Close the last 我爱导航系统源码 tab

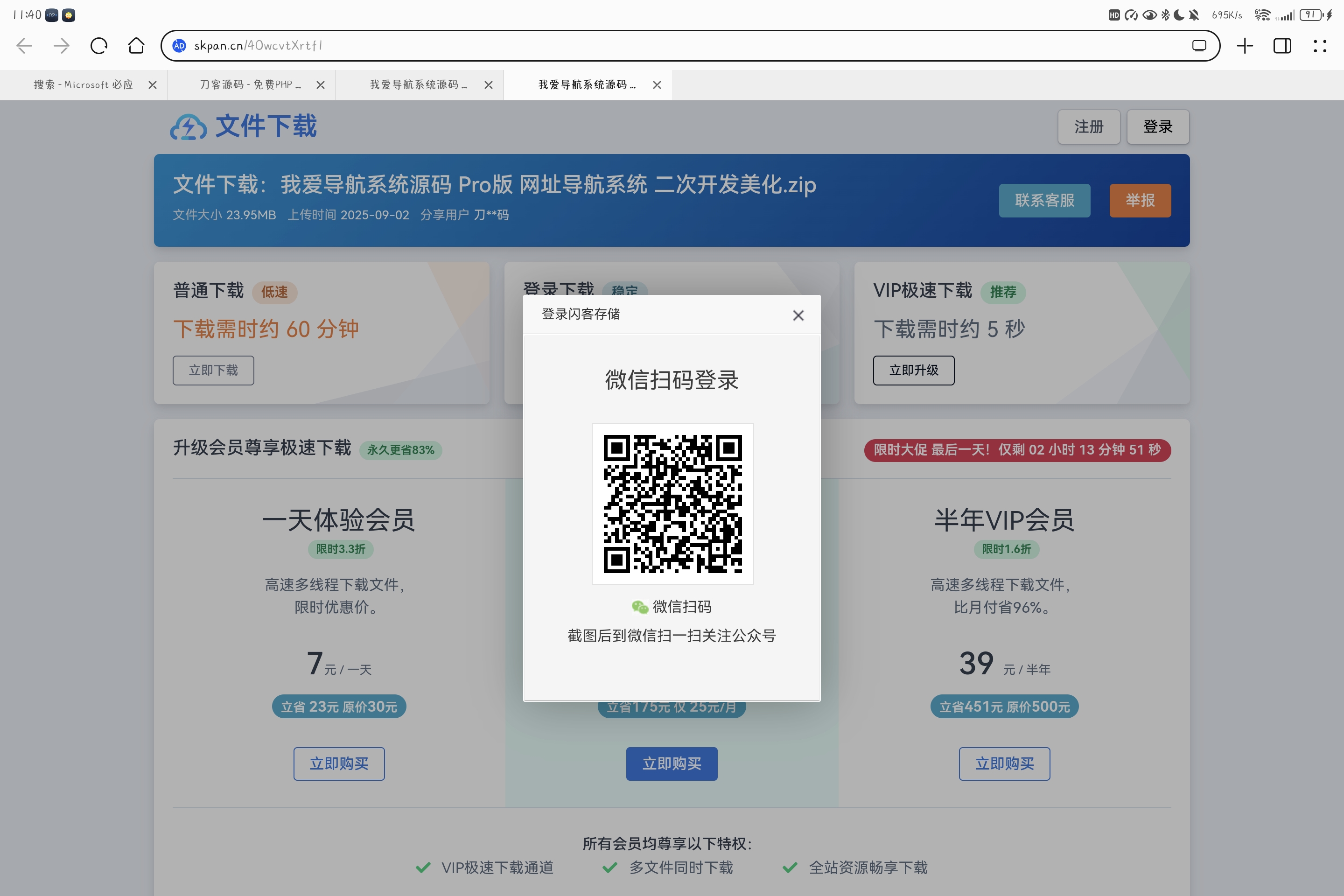click(657, 84)
